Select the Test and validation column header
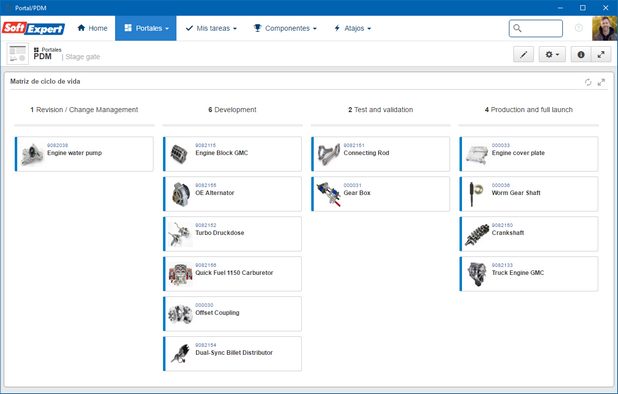The width and height of the screenshot is (618, 394). 380,110
